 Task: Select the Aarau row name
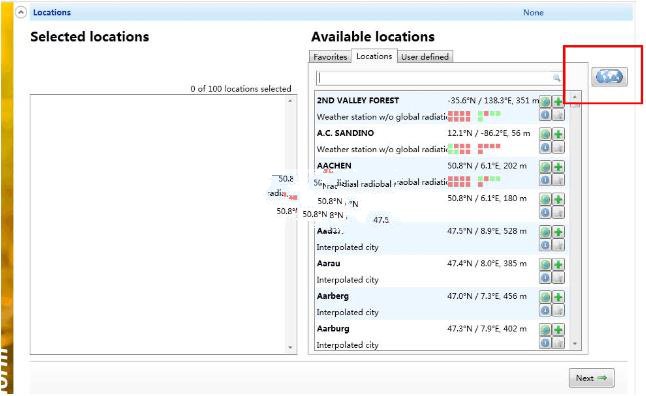328,263
